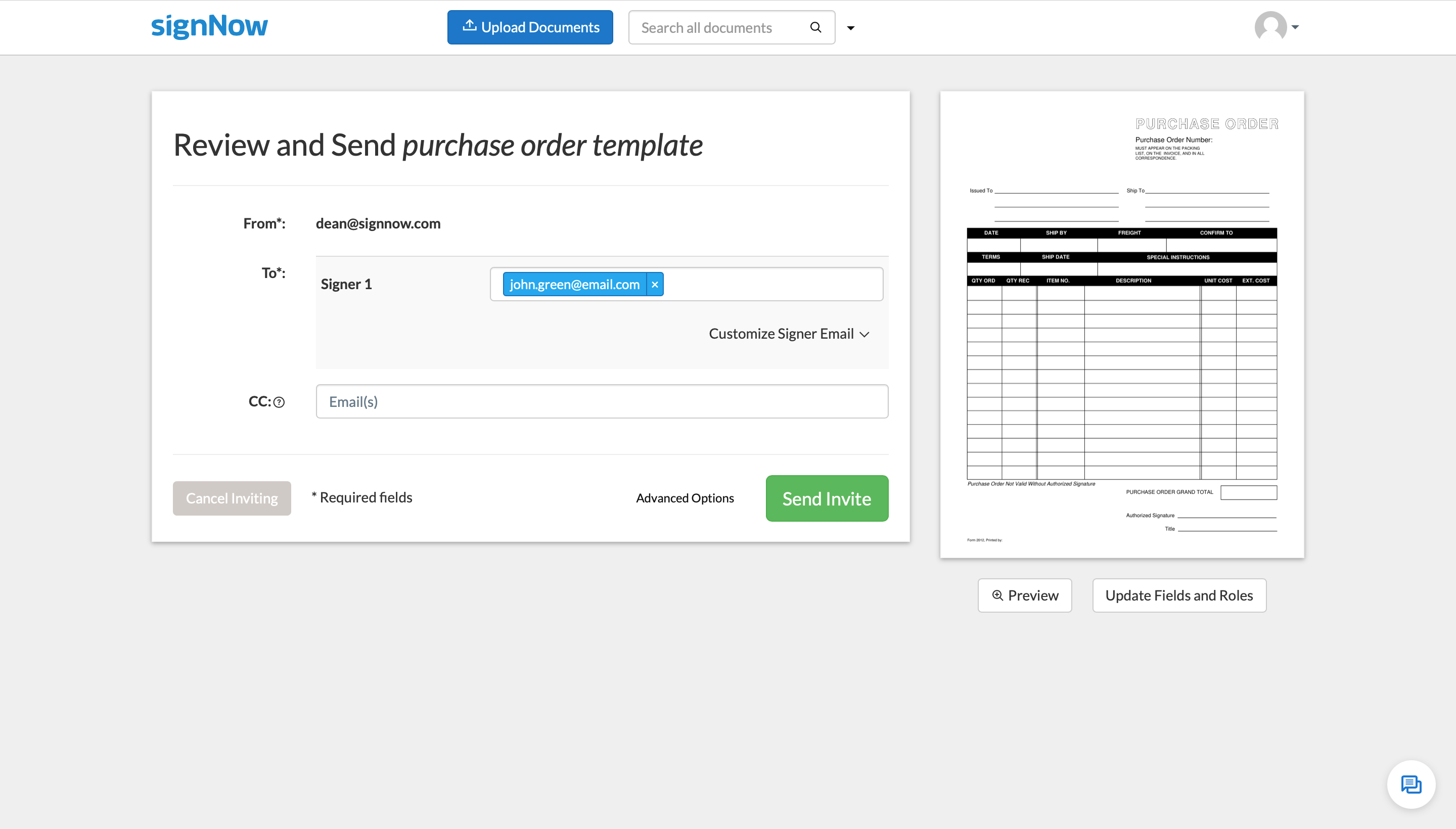Expand the user profile dropdown menu
The image size is (1456, 829).
pyautogui.click(x=1277, y=27)
